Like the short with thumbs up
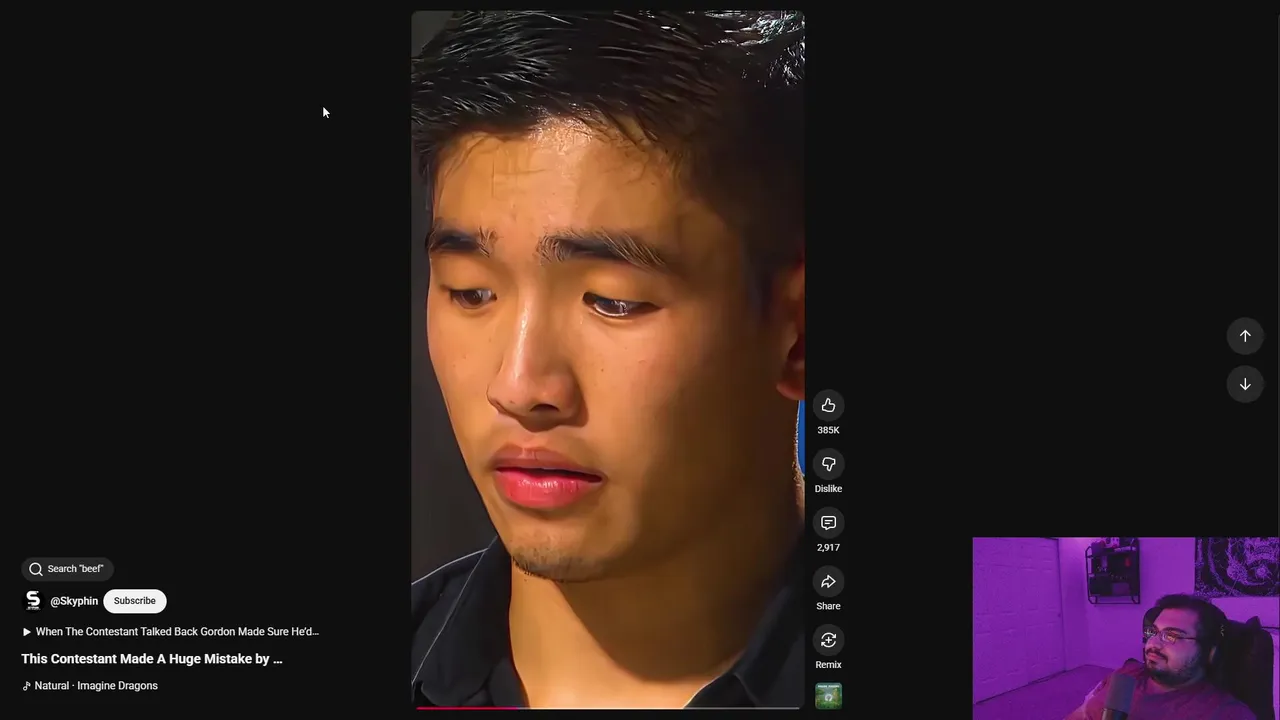This screenshot has width=1280, height=720. coord(828,405)
